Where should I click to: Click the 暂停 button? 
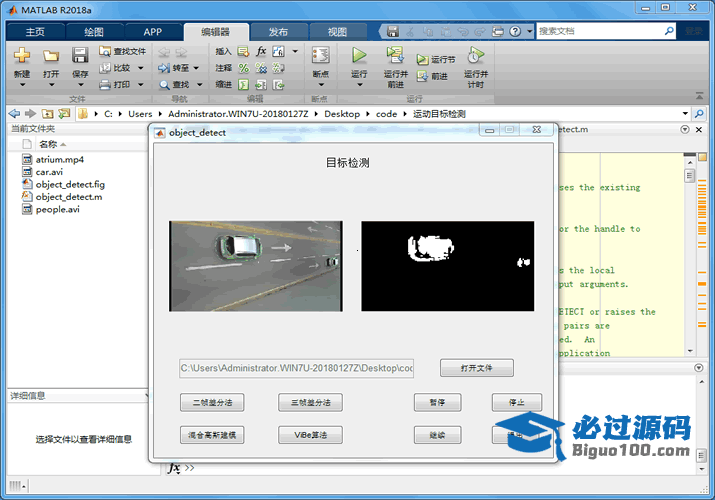(437, 402)
